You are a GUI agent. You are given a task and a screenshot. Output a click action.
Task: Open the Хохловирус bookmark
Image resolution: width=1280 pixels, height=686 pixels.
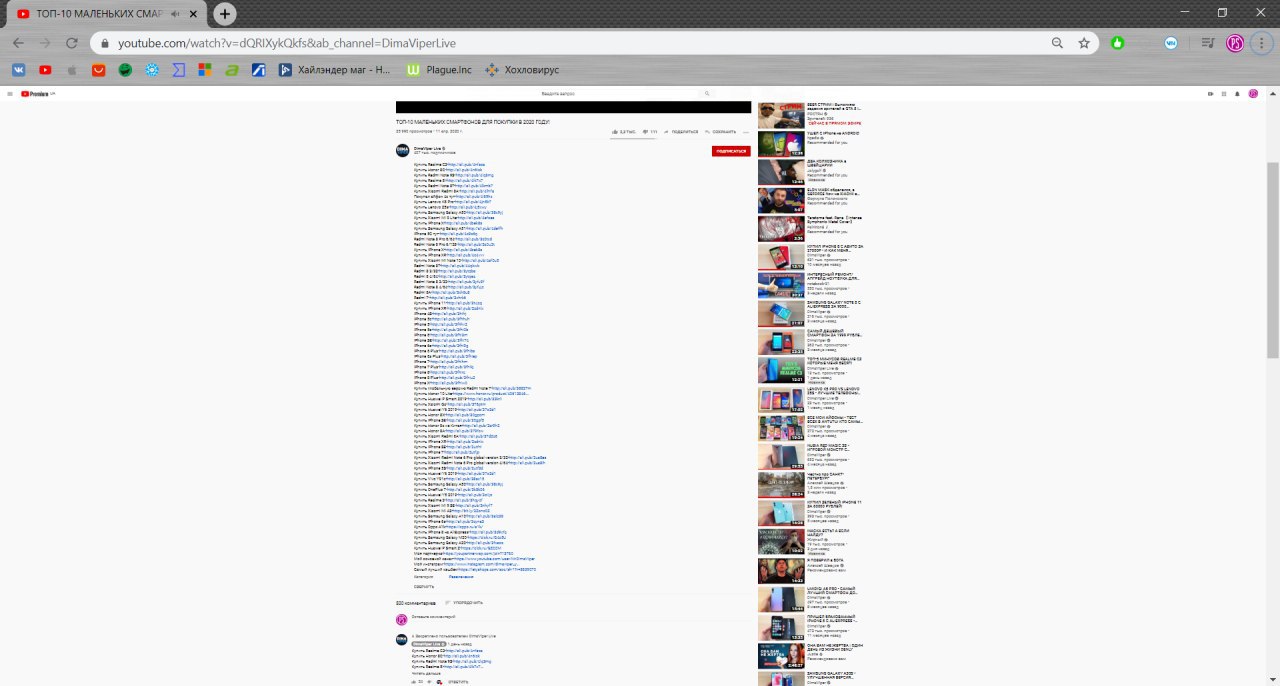click(x=521, y=70)
